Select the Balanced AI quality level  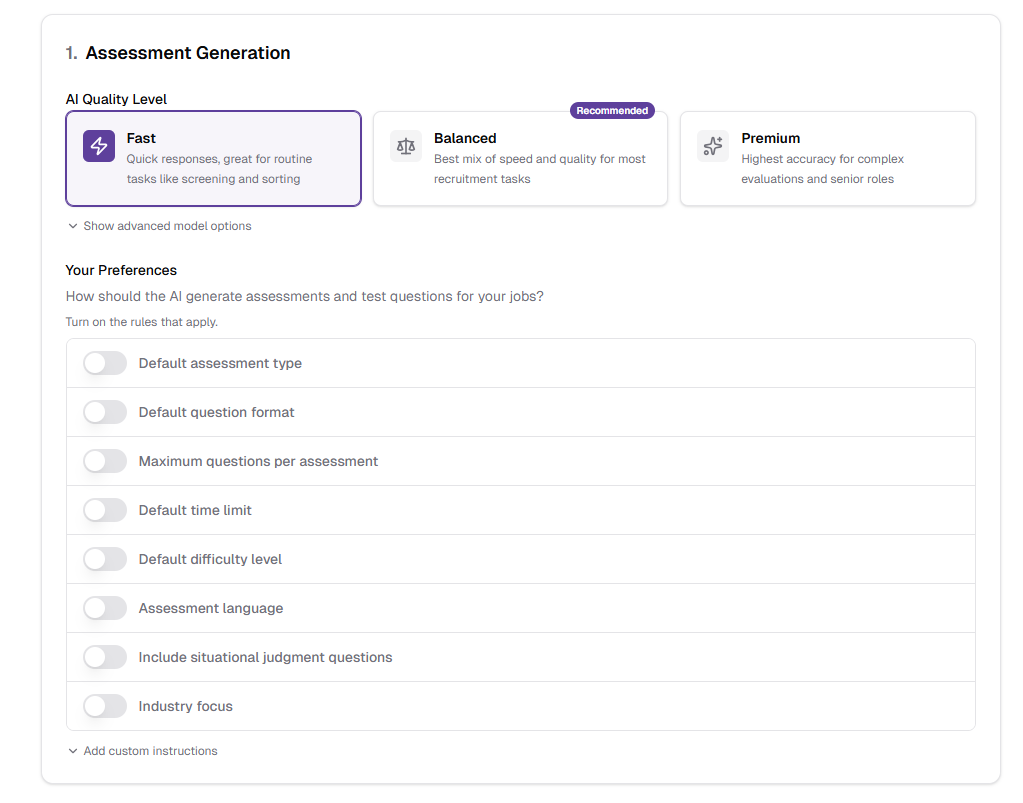pos(520,158)
